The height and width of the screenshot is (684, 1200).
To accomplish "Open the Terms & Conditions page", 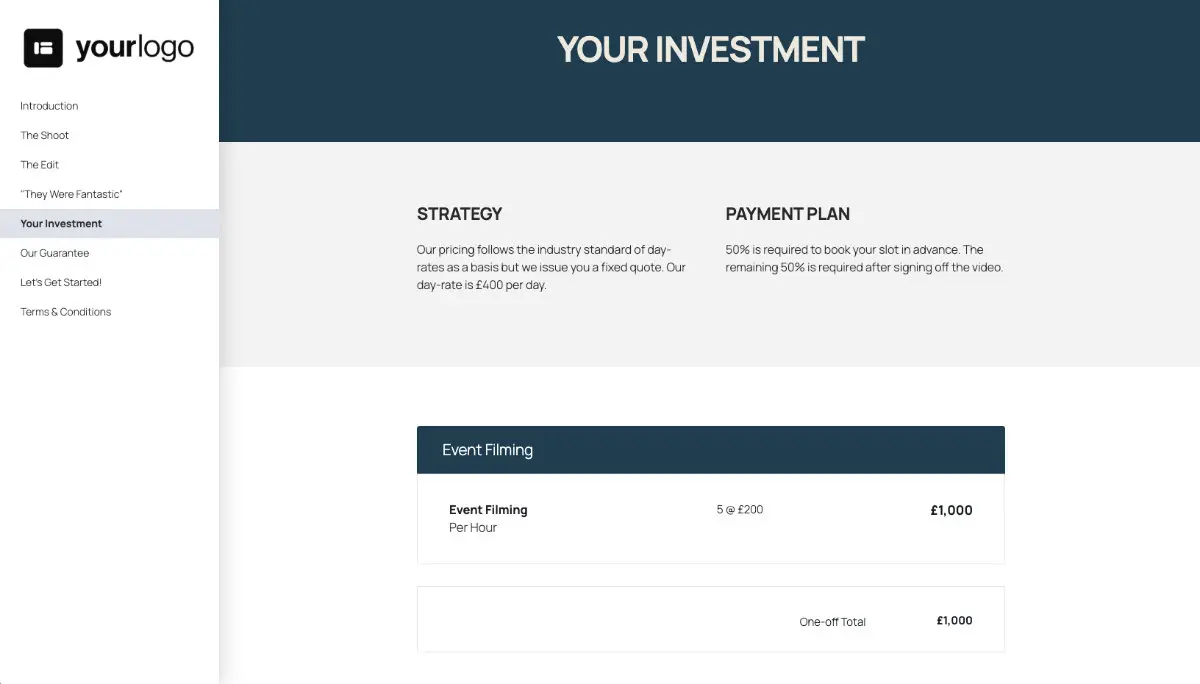I will 65,311.
